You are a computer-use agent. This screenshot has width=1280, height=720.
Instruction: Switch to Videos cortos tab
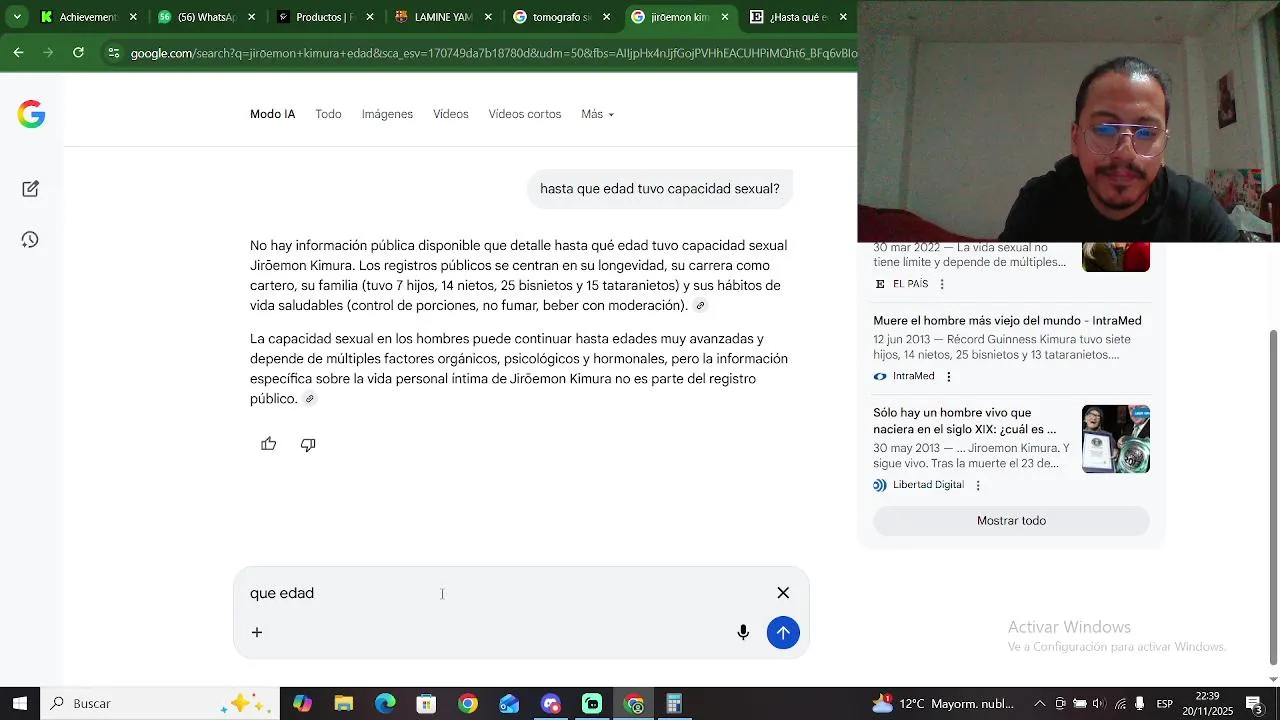524,114
